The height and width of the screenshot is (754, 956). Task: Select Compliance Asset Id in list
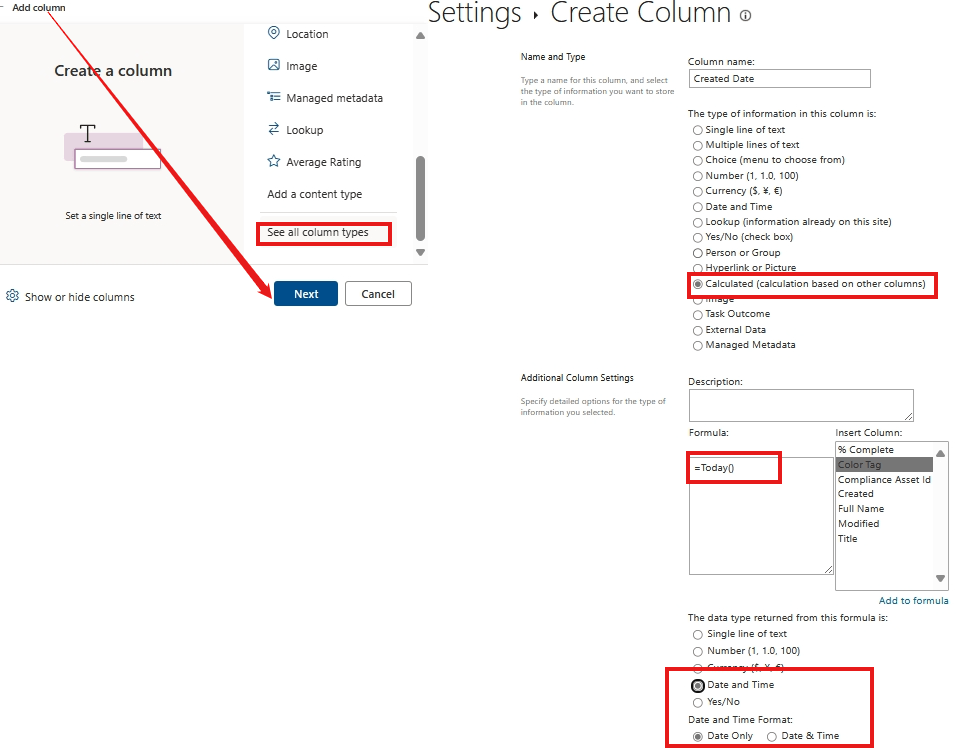[x=884, y=480]
